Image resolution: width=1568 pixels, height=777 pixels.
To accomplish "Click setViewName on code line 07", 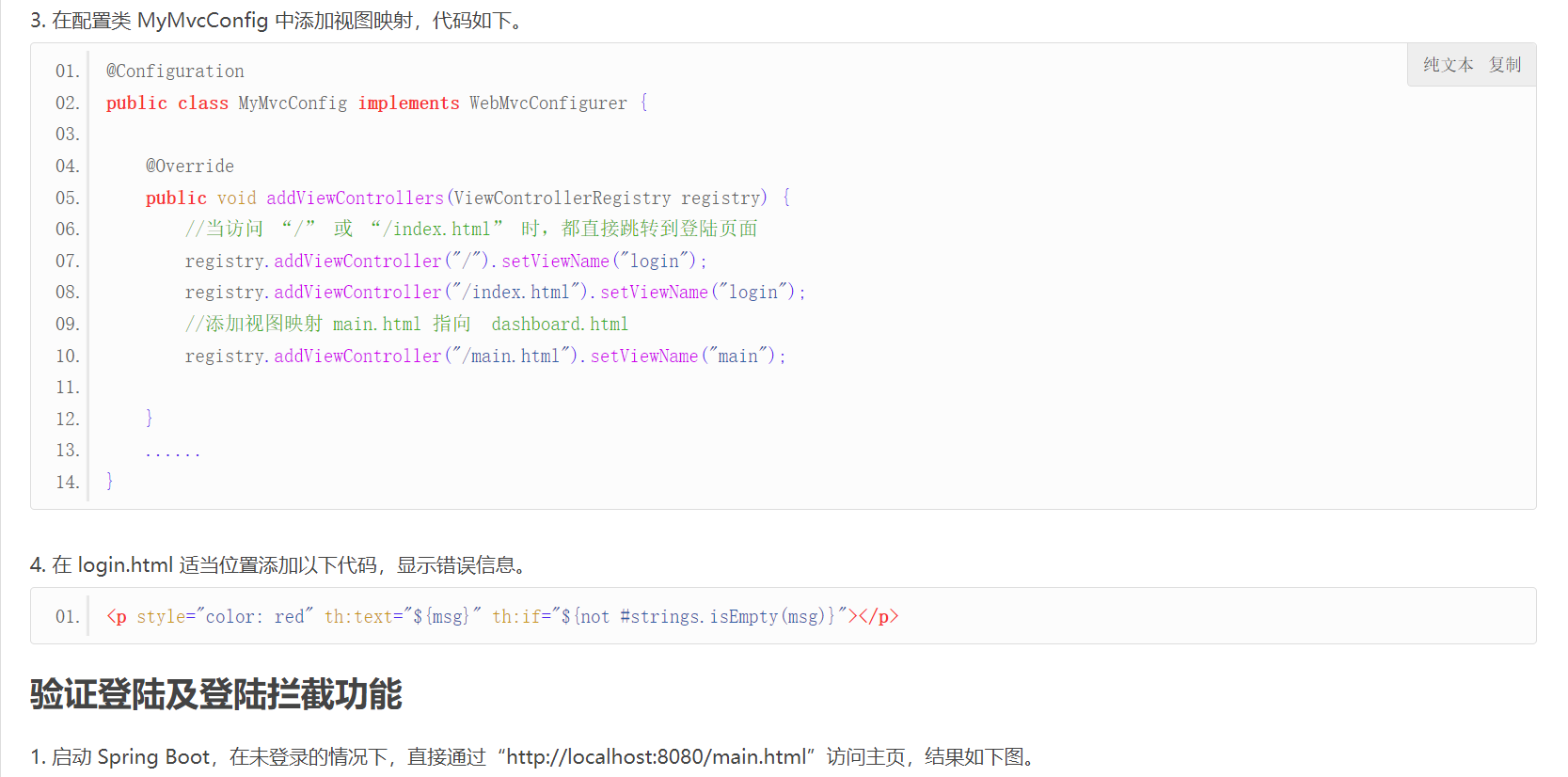I will click(555, 262).
